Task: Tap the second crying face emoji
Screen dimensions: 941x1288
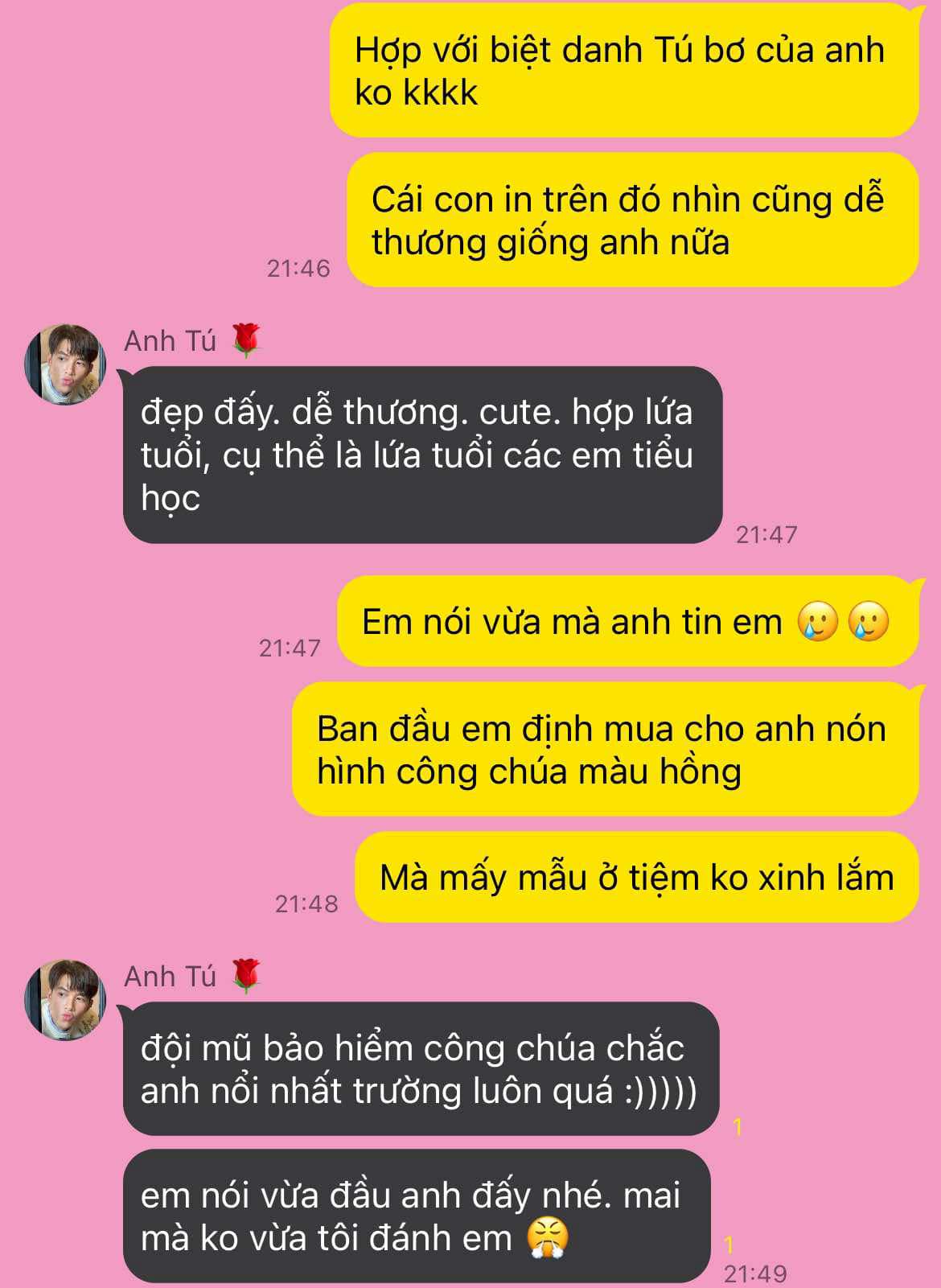Action: [869, 622]
